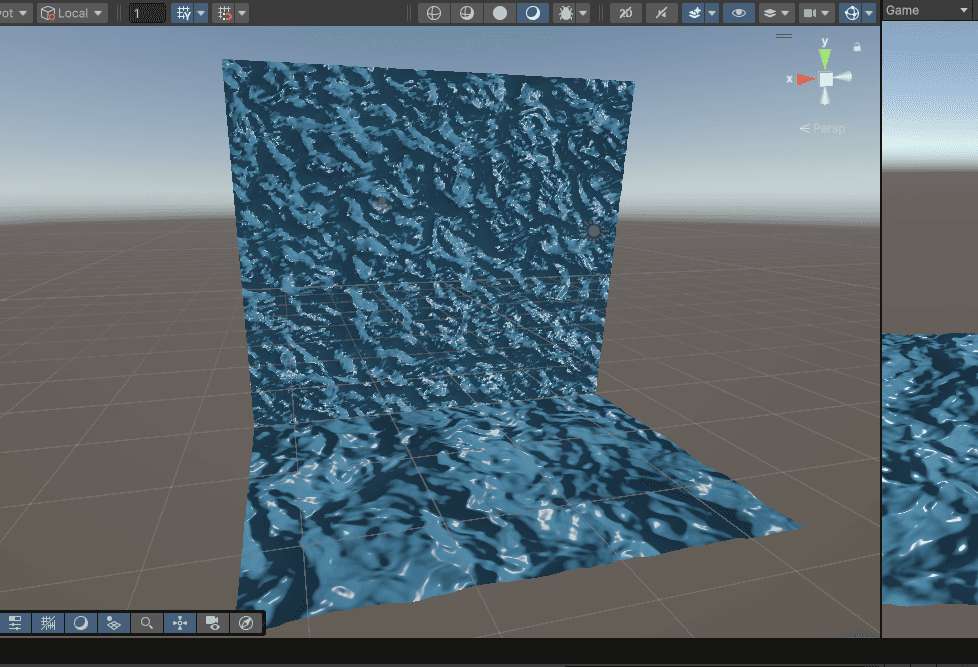
Task: Click the center cube of orientation gizmo
Action: point(826,79)
